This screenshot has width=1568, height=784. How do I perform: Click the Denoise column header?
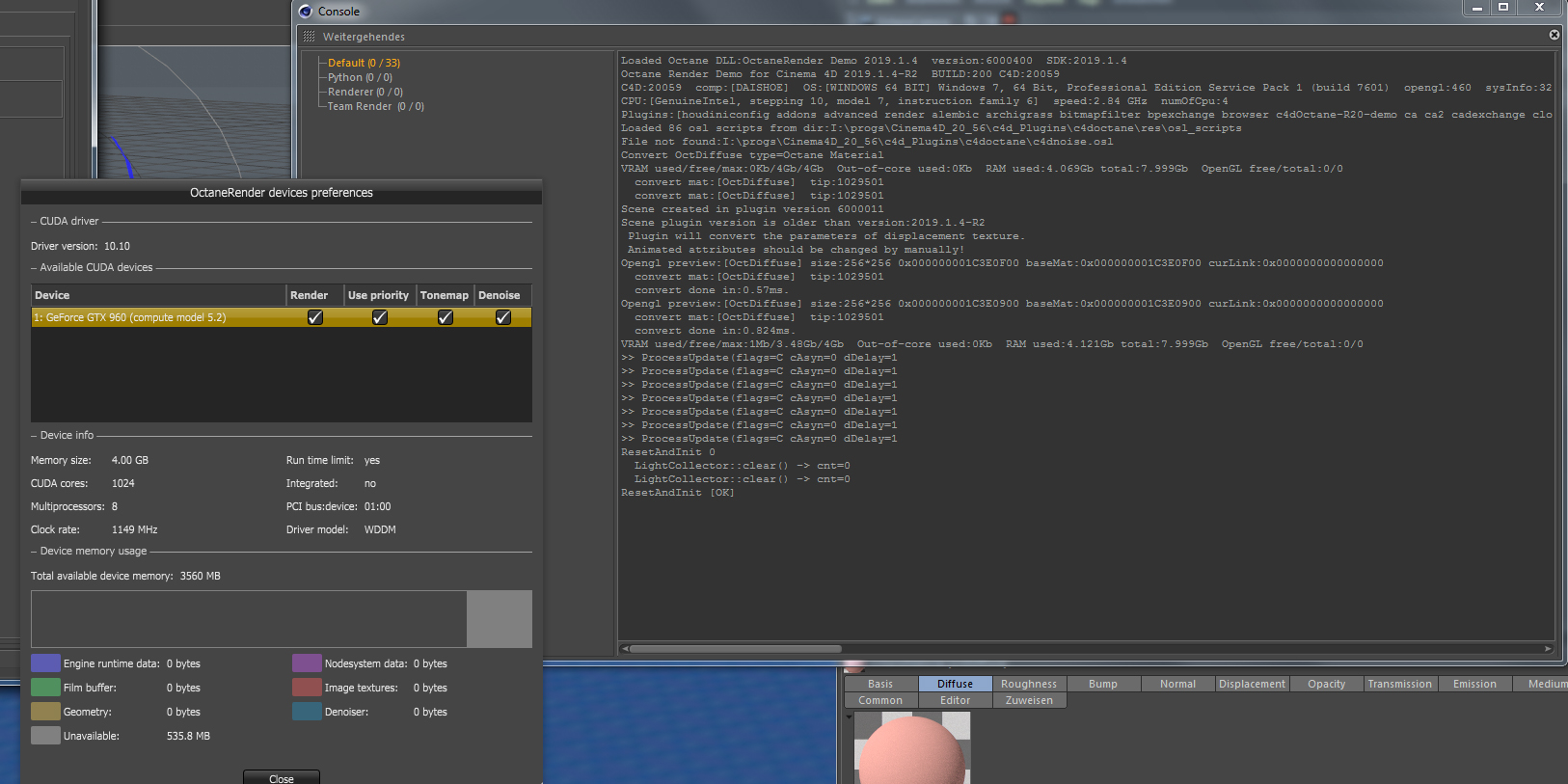[x=502, y=295]
